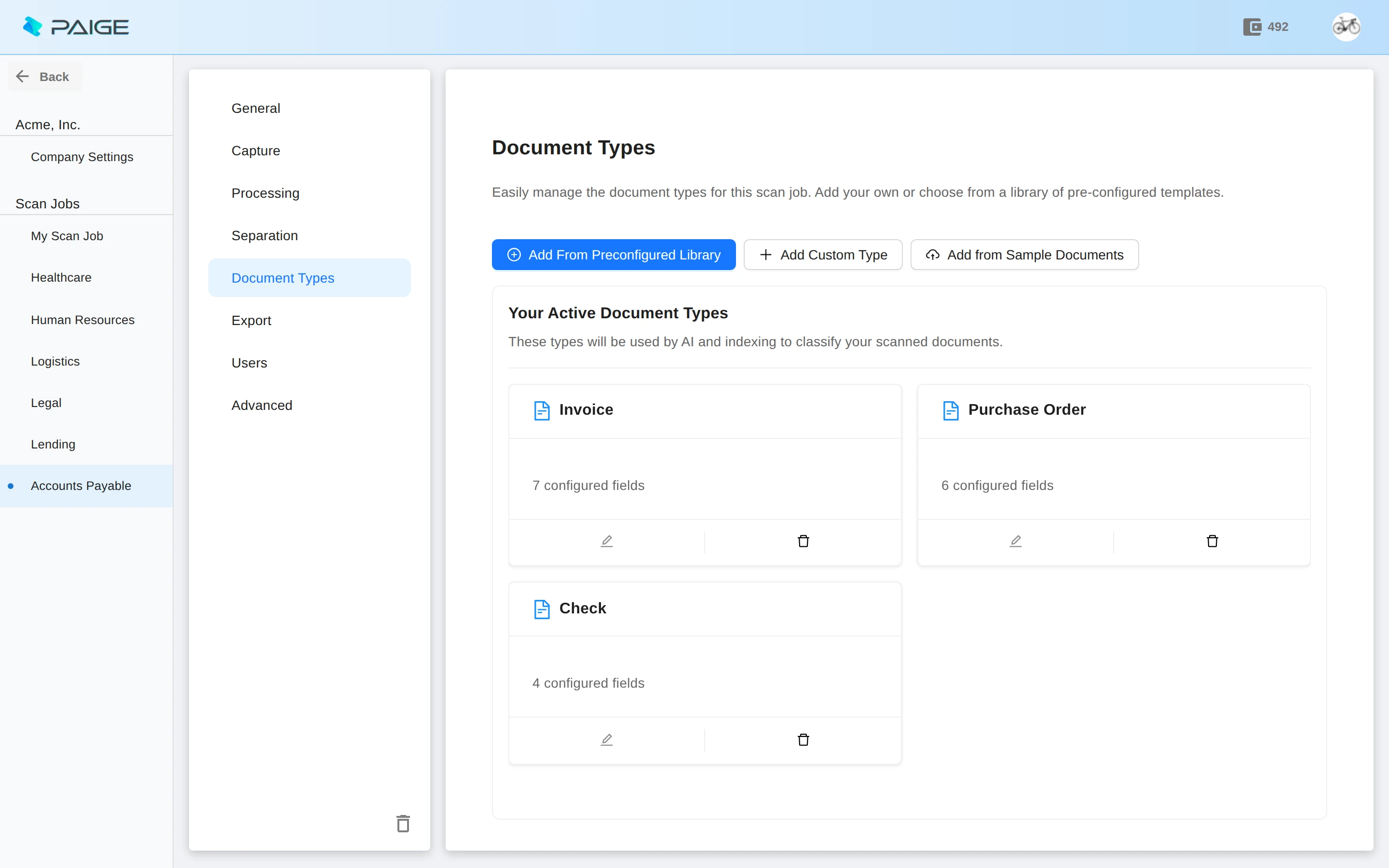Click Your Active Document Types heading
The width and height of the screenshot is (1389, 868).
618,313
